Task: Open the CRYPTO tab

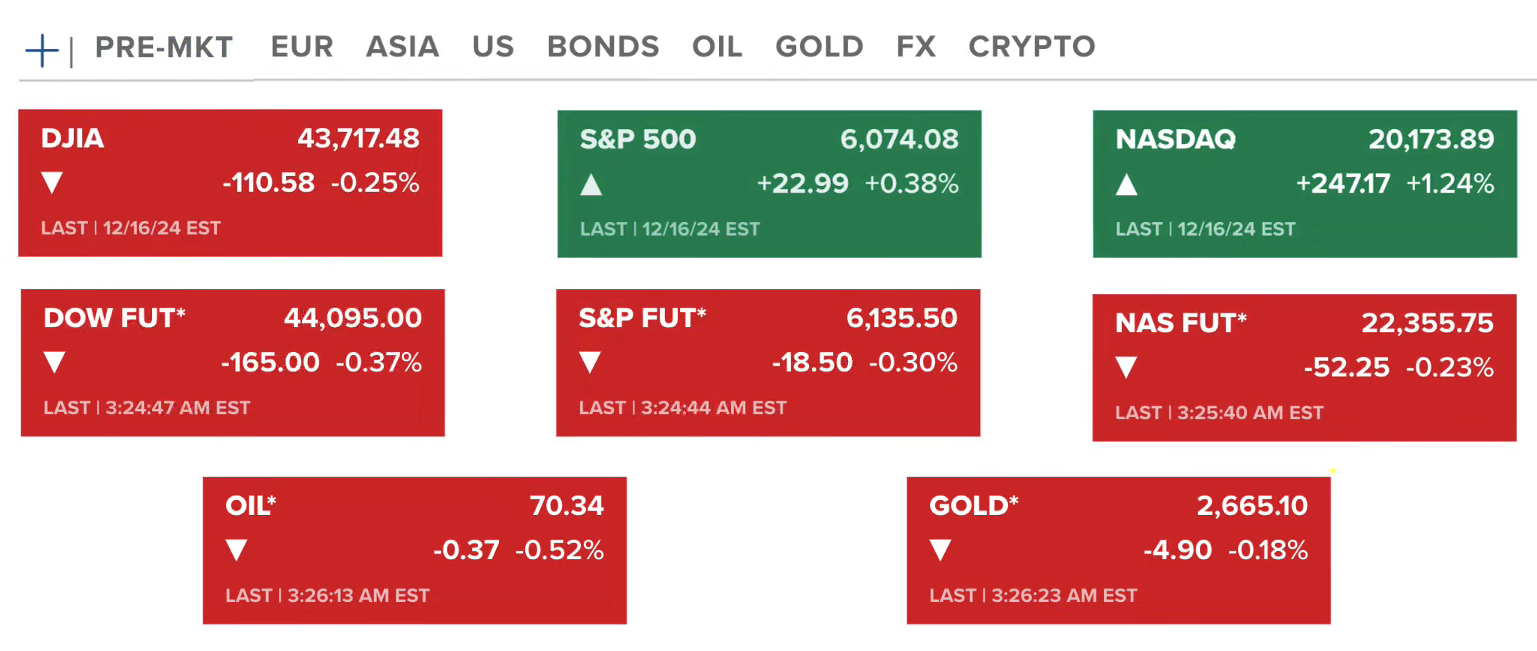Action: click(1031, 46)
